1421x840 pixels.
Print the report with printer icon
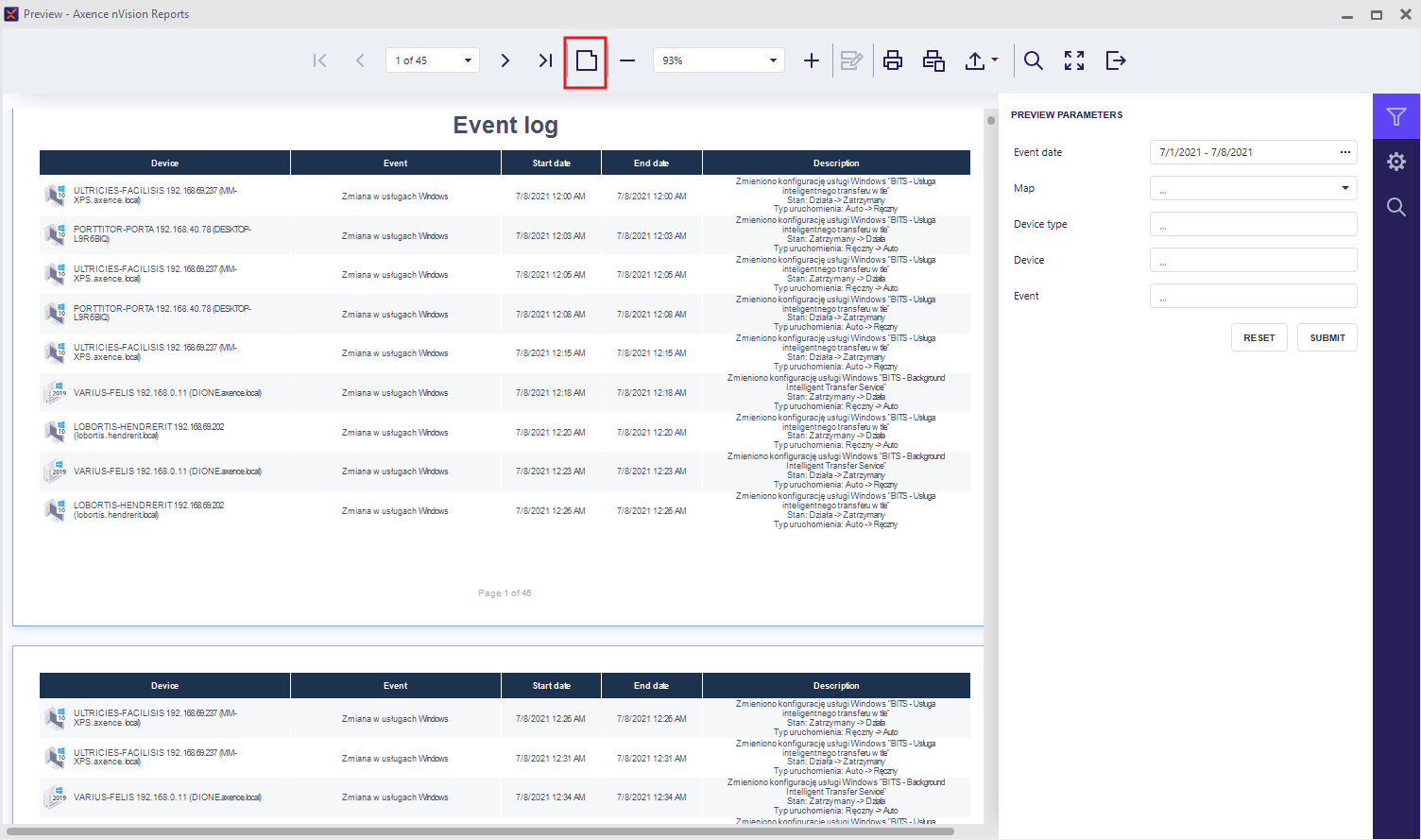pyautogui.click(x=892, y=60)
